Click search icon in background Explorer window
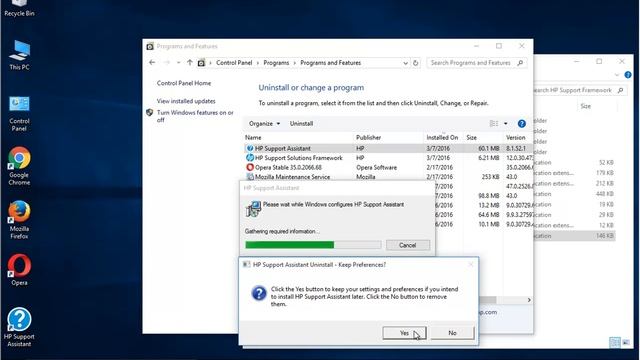The height and width of the screenshot is (360, 640). pos(620,90)
